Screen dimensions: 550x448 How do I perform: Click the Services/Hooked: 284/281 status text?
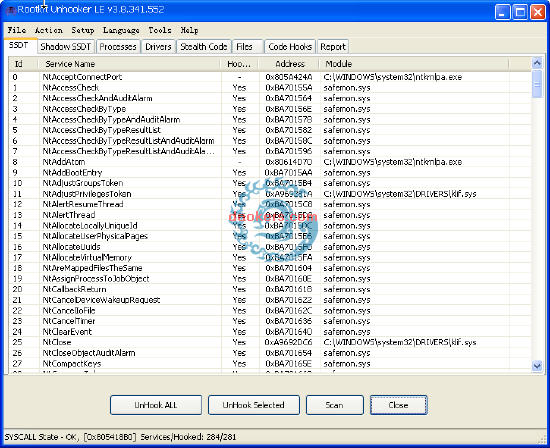(188, 437)
